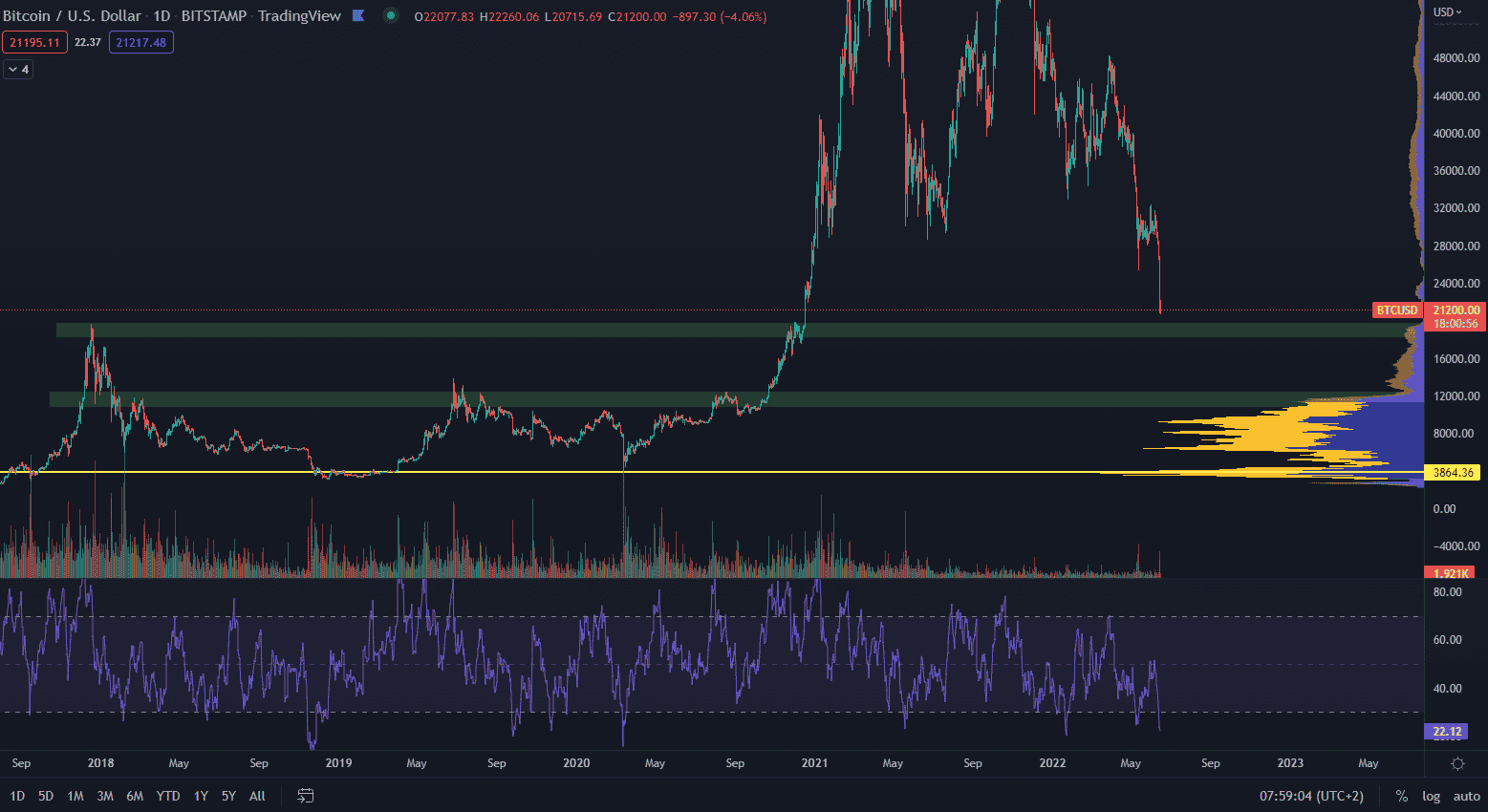Viewport: 1488px width, 812px height.
Task: Open the USD currency dropdown
Action: [1447, 12]
